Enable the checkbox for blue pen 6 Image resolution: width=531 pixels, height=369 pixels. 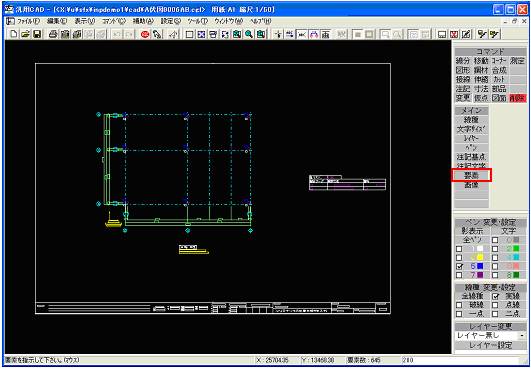pos(459,266)
